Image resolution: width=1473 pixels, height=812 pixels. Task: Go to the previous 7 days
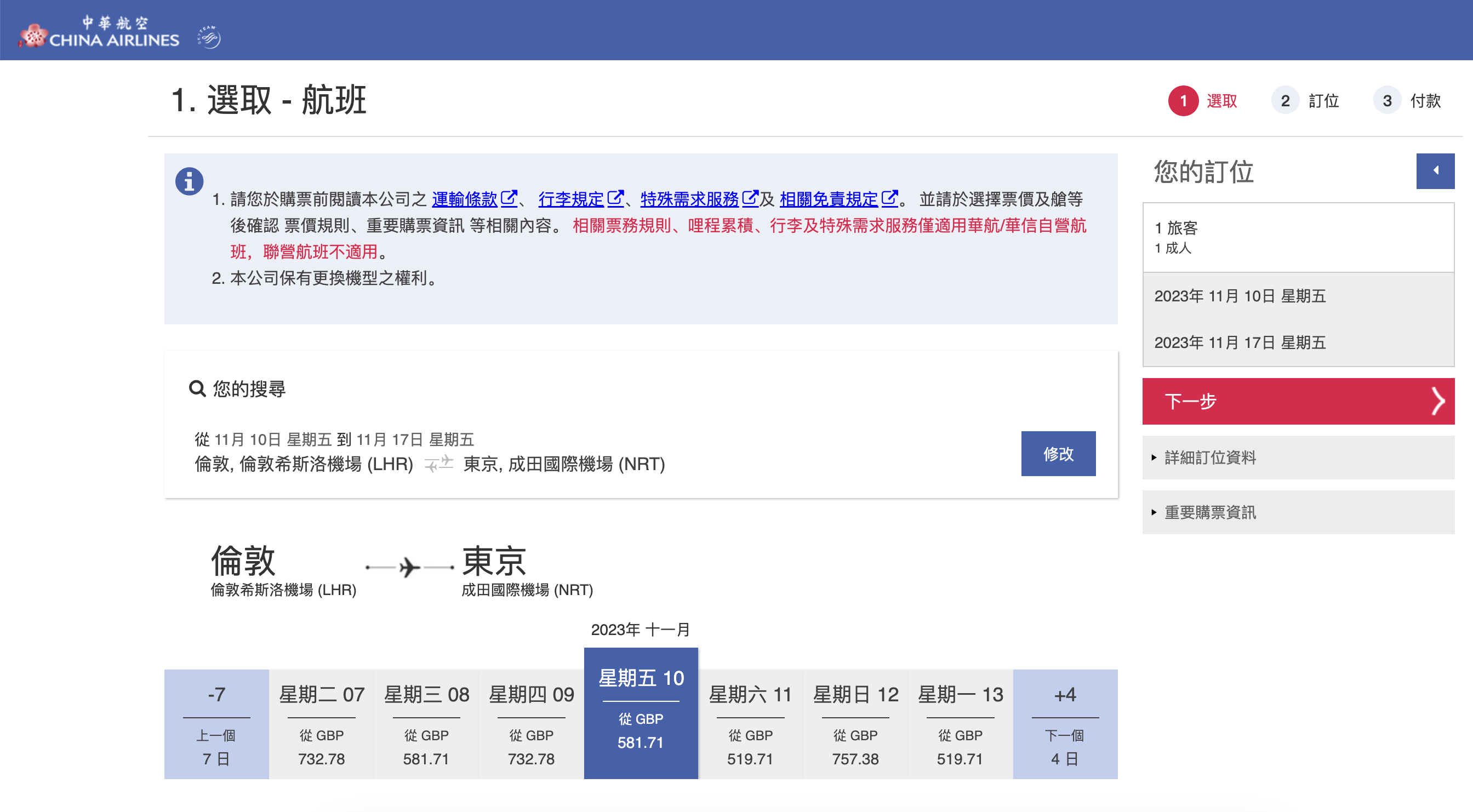pos(216,724)
